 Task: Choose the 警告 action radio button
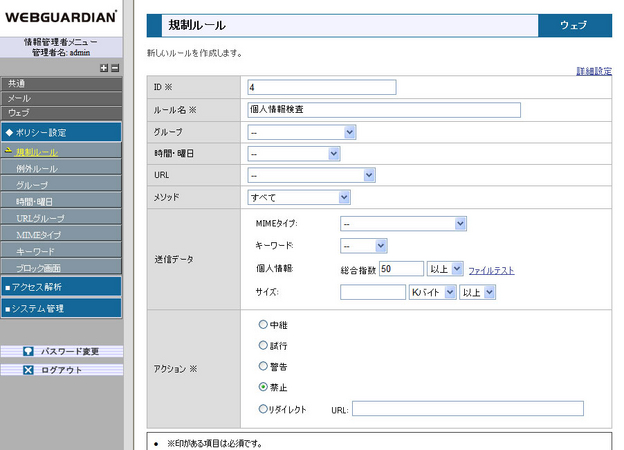point(264,366)
